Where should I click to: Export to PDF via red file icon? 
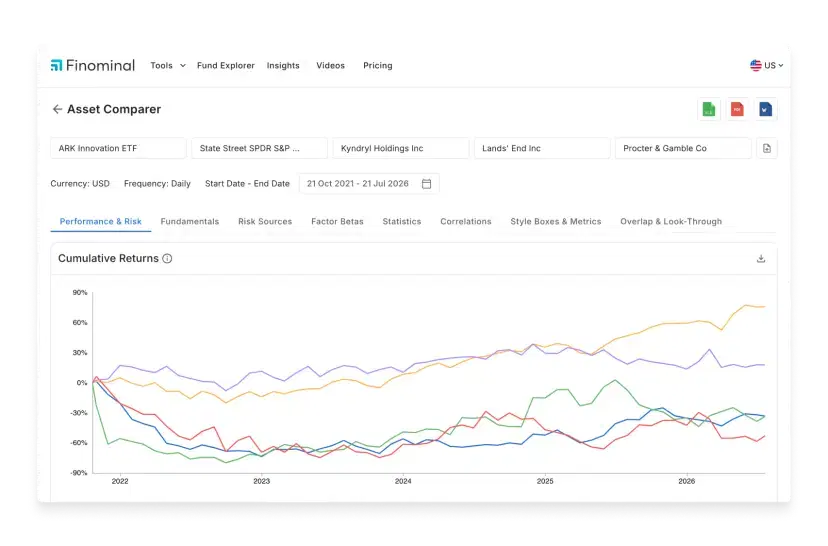coord(737,109)
